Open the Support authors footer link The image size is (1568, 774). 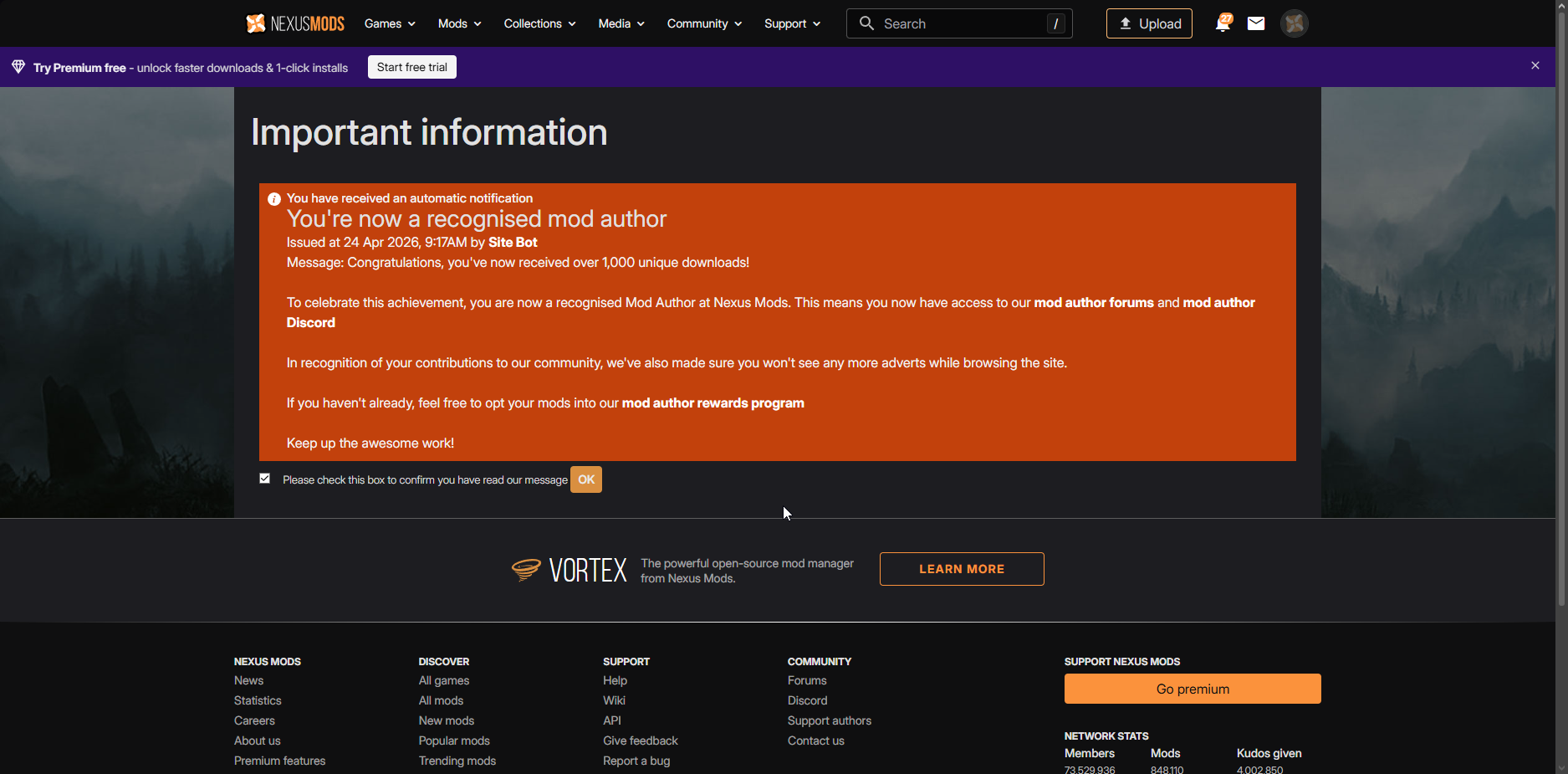[830, 720]
